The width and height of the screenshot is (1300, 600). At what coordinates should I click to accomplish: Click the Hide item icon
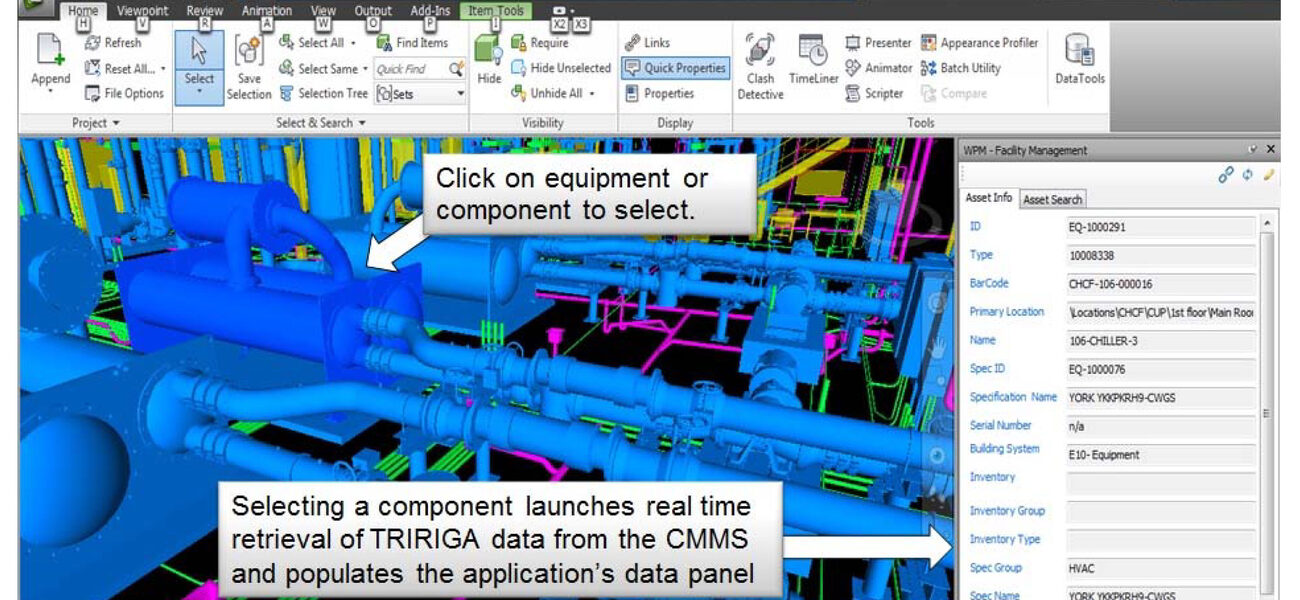coord(489,52)
